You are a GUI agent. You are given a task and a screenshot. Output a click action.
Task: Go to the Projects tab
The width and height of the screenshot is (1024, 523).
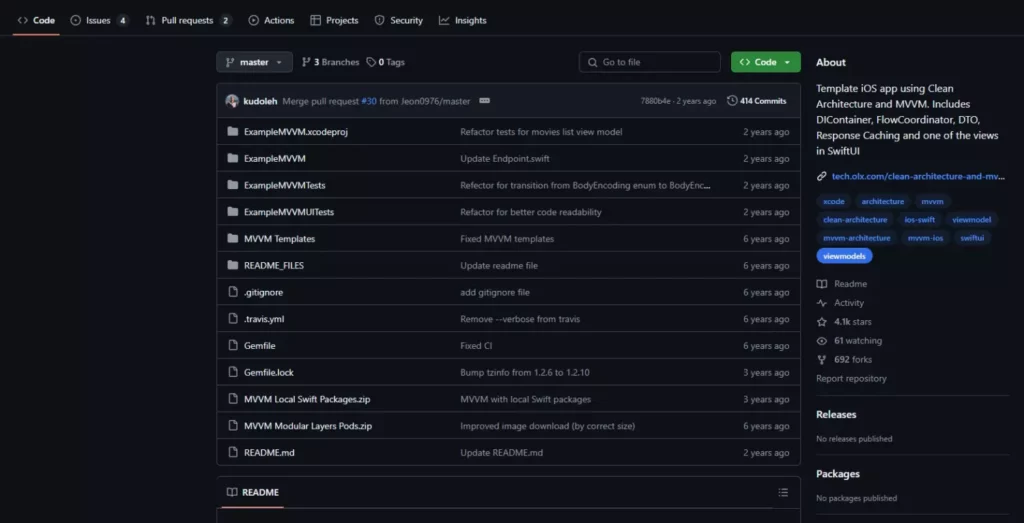coord(334,20)
